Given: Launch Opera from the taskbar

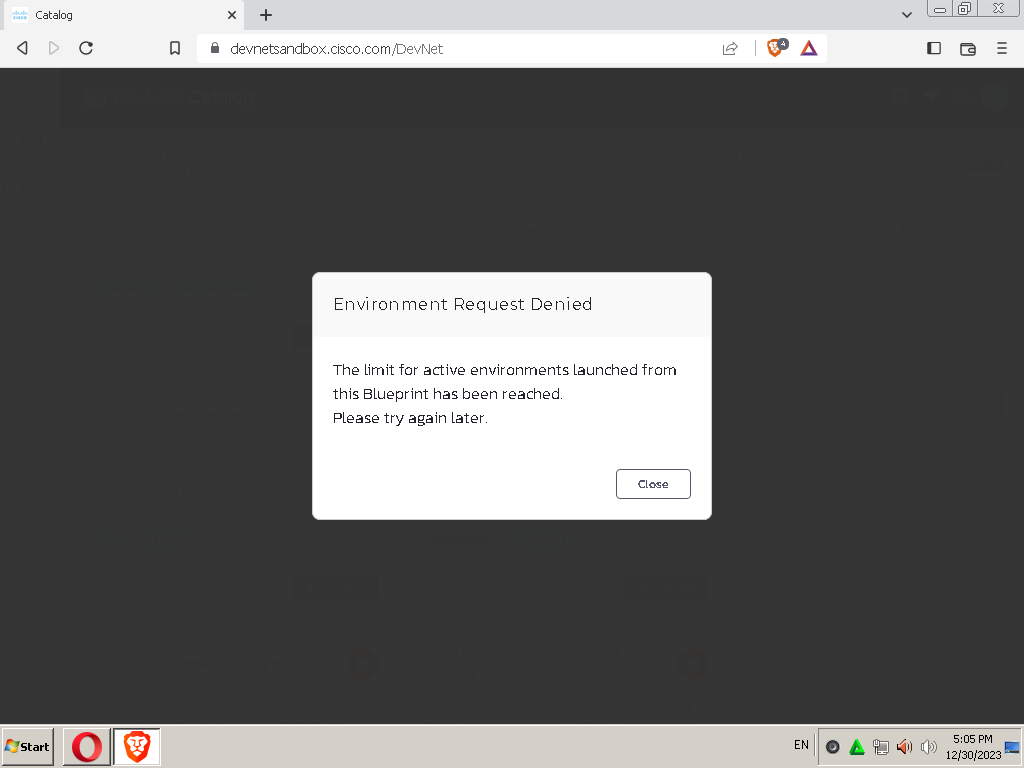Looking at the screenshot, I should [86, 746].
